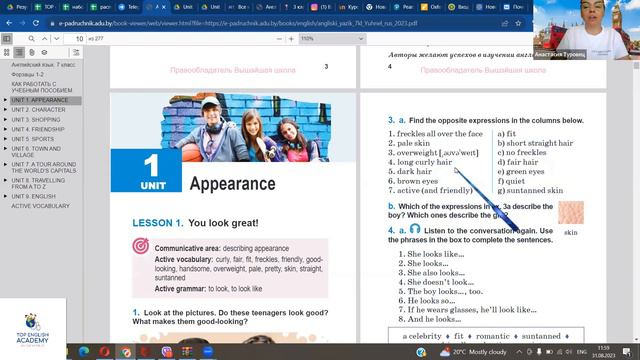Open ACTIVE VOCABULARY in the outline

[40, 206]
